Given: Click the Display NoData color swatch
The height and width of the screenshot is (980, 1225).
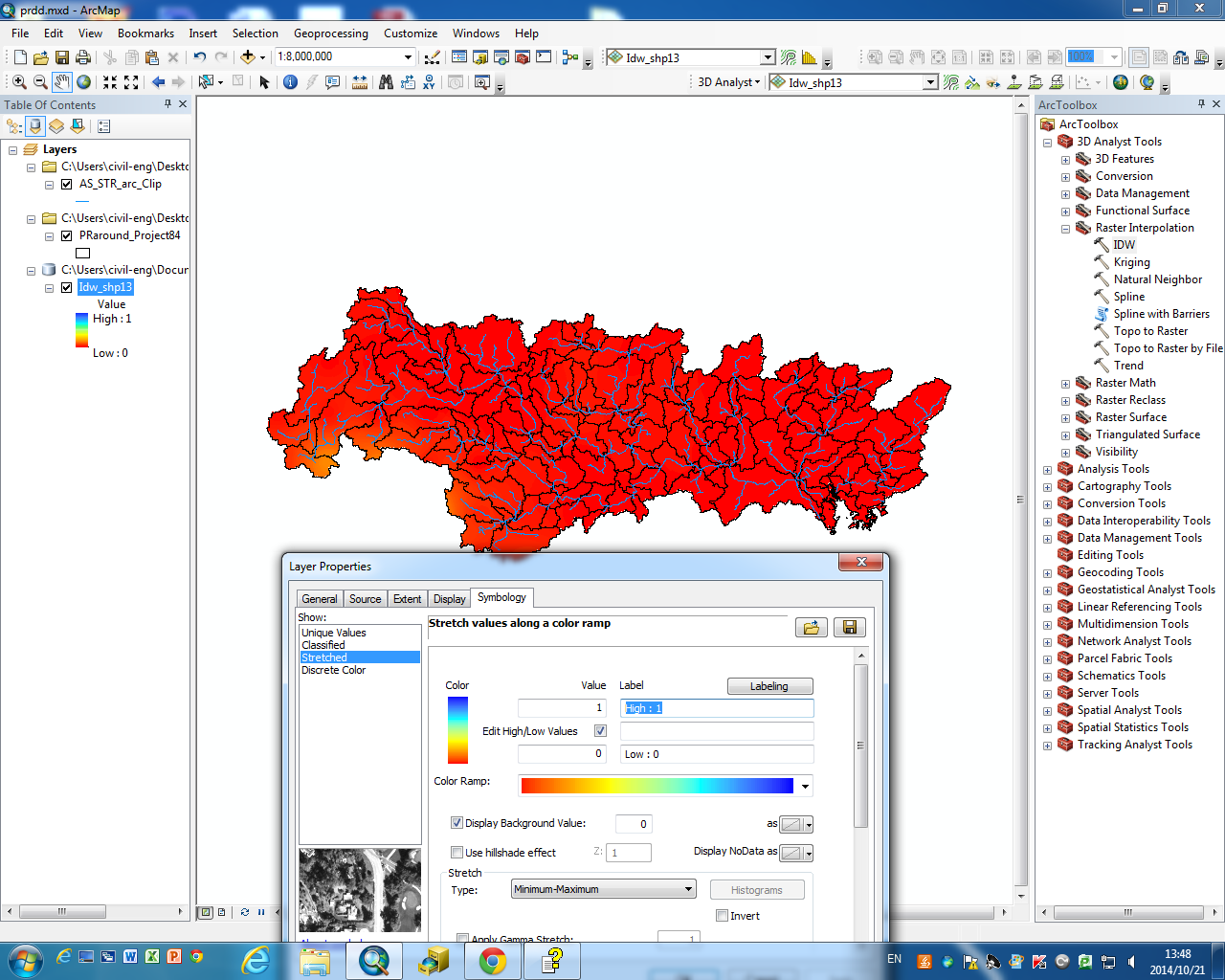Looking at the screenshot, I should [x=791, y=853].
